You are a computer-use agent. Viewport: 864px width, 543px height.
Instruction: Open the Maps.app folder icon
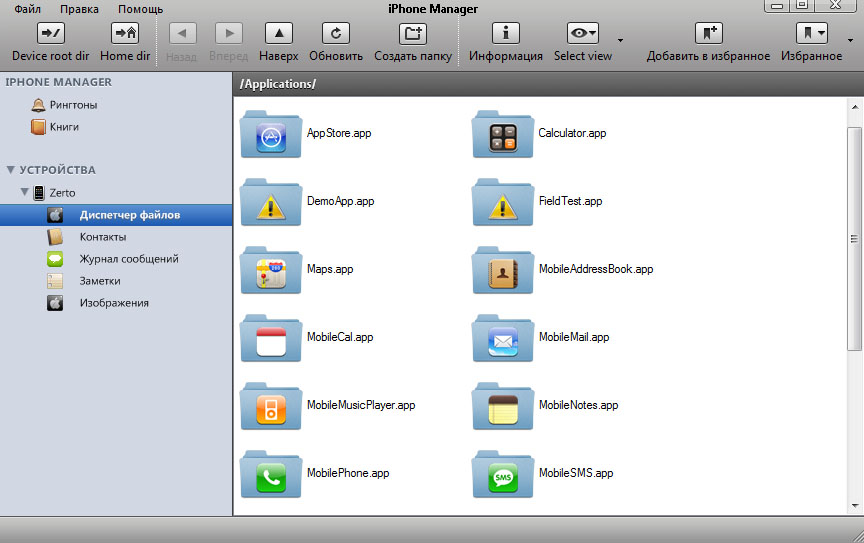click(x=271, y=270)
